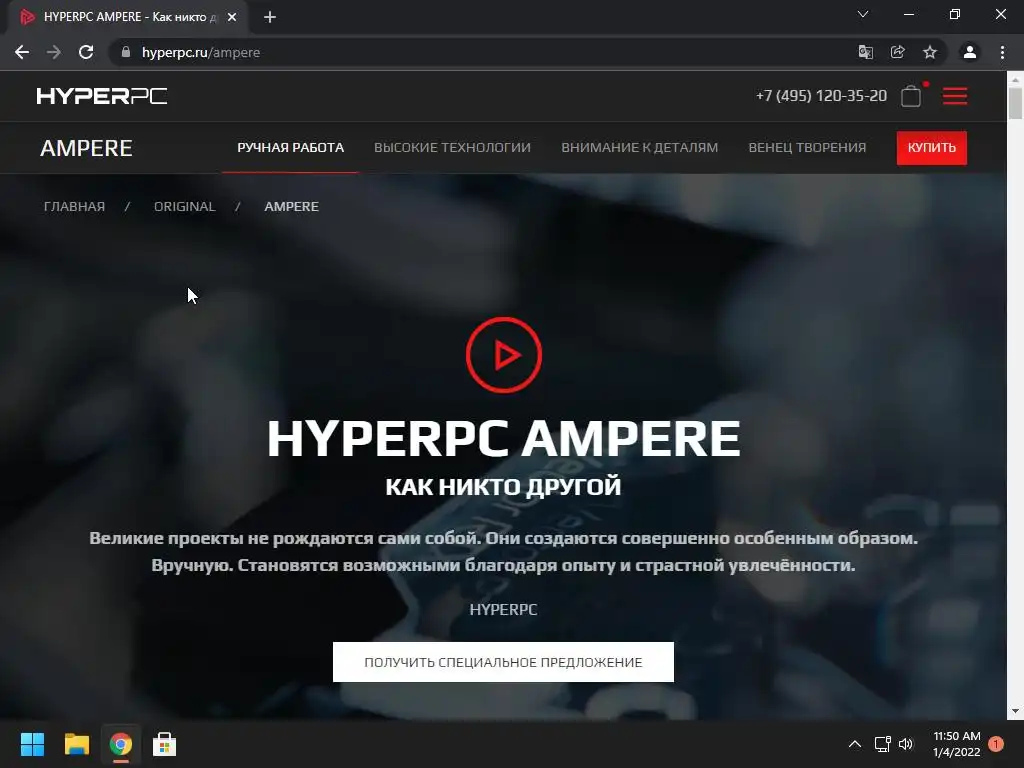This screenshot has height=768, width=1024.
Task: Click the page vertical scrollbar thumb
Action: (x=1016, y=103)
